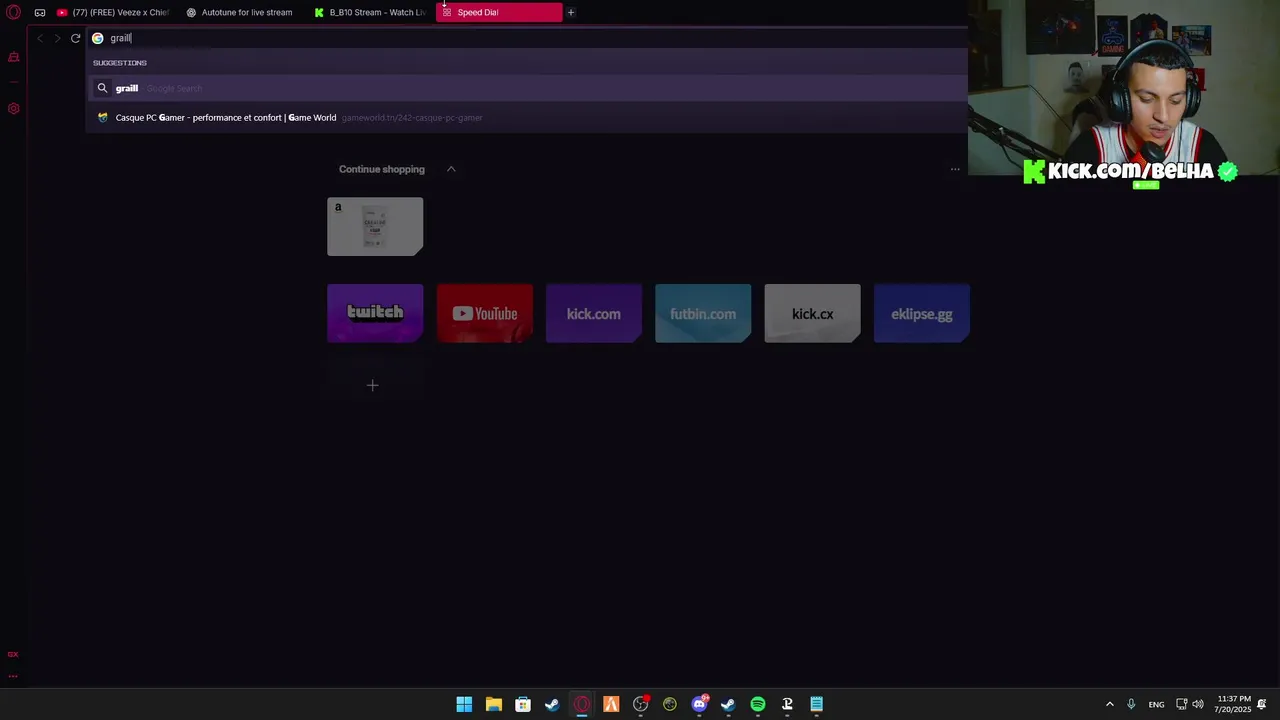1280x720 pixels.
Task: Select the Speed Dial tab
Action: point(499,12)
